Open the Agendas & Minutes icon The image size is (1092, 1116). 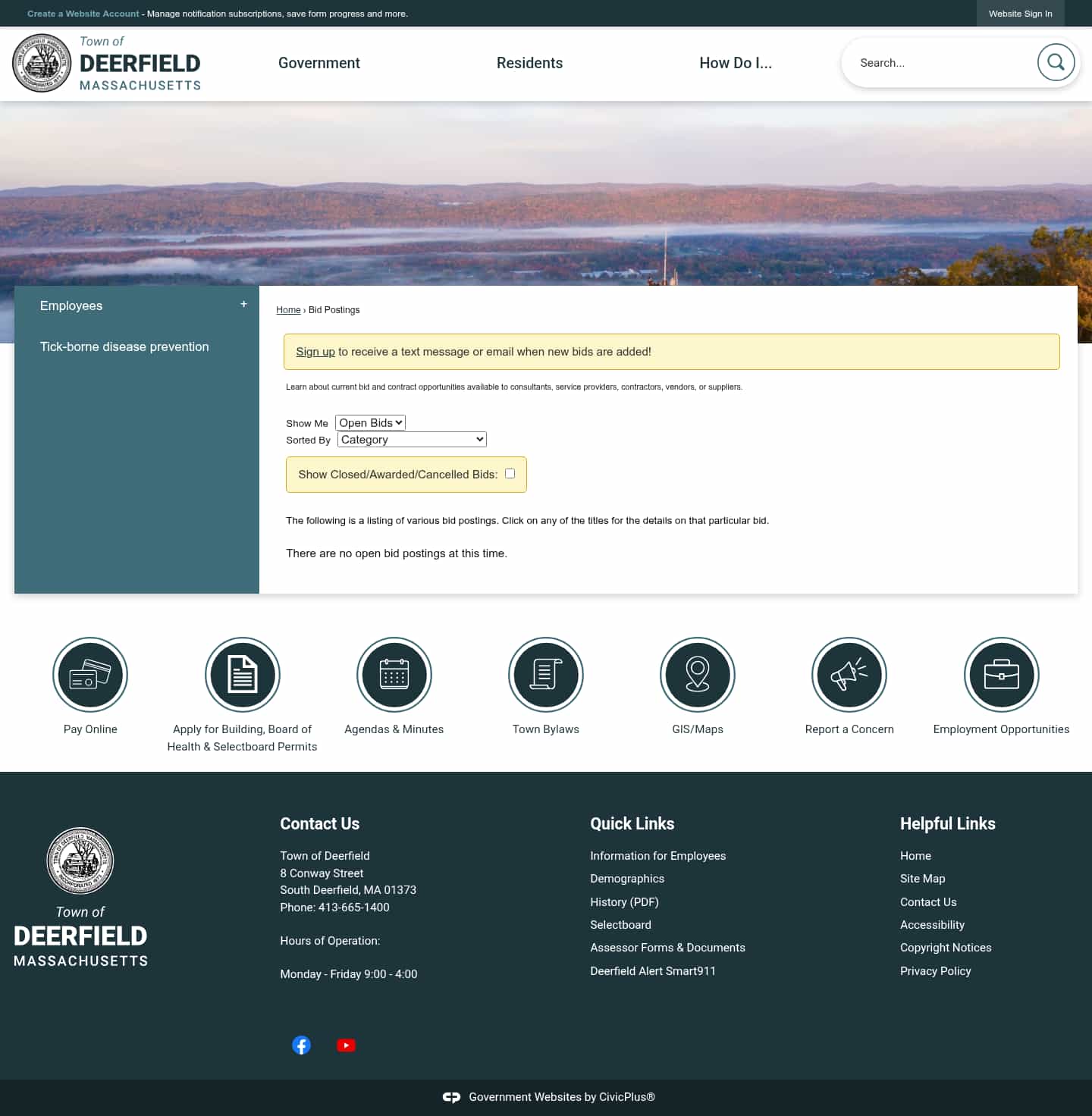click(394, 675)
